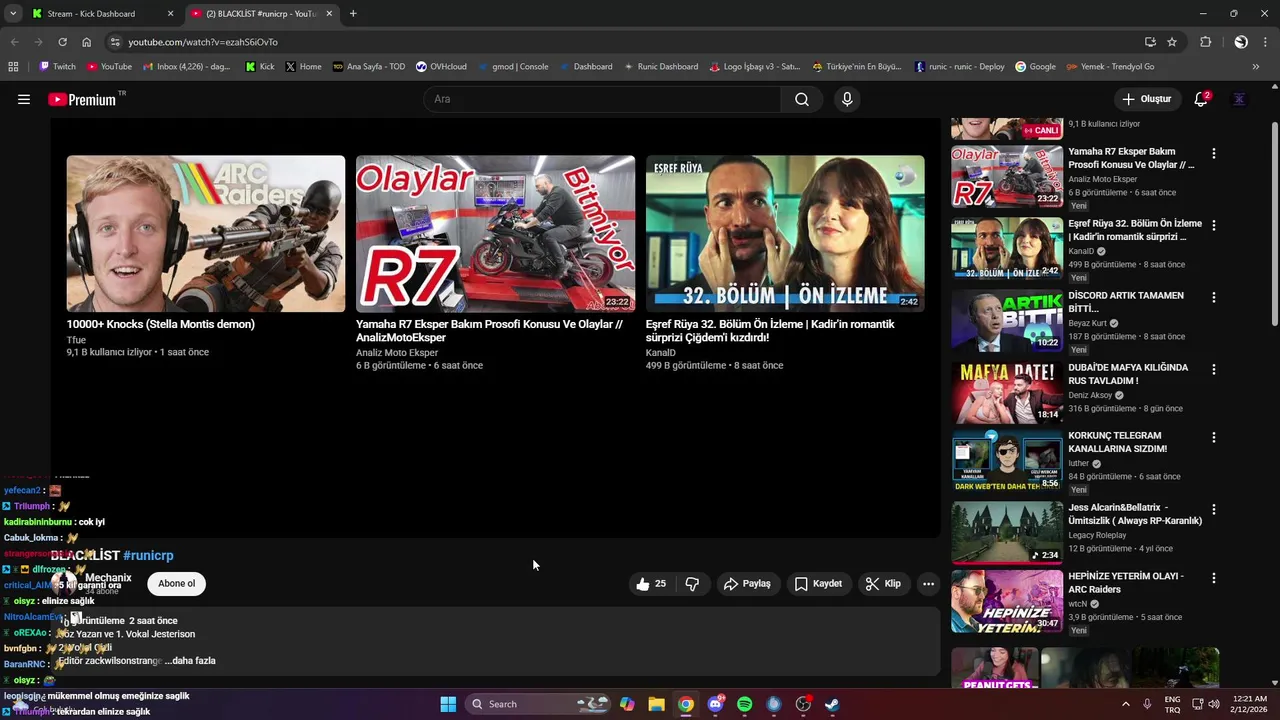Viewport: 1280px width, 720px height.
Task: Create a clip with Klip button
Action: [883, 584]
